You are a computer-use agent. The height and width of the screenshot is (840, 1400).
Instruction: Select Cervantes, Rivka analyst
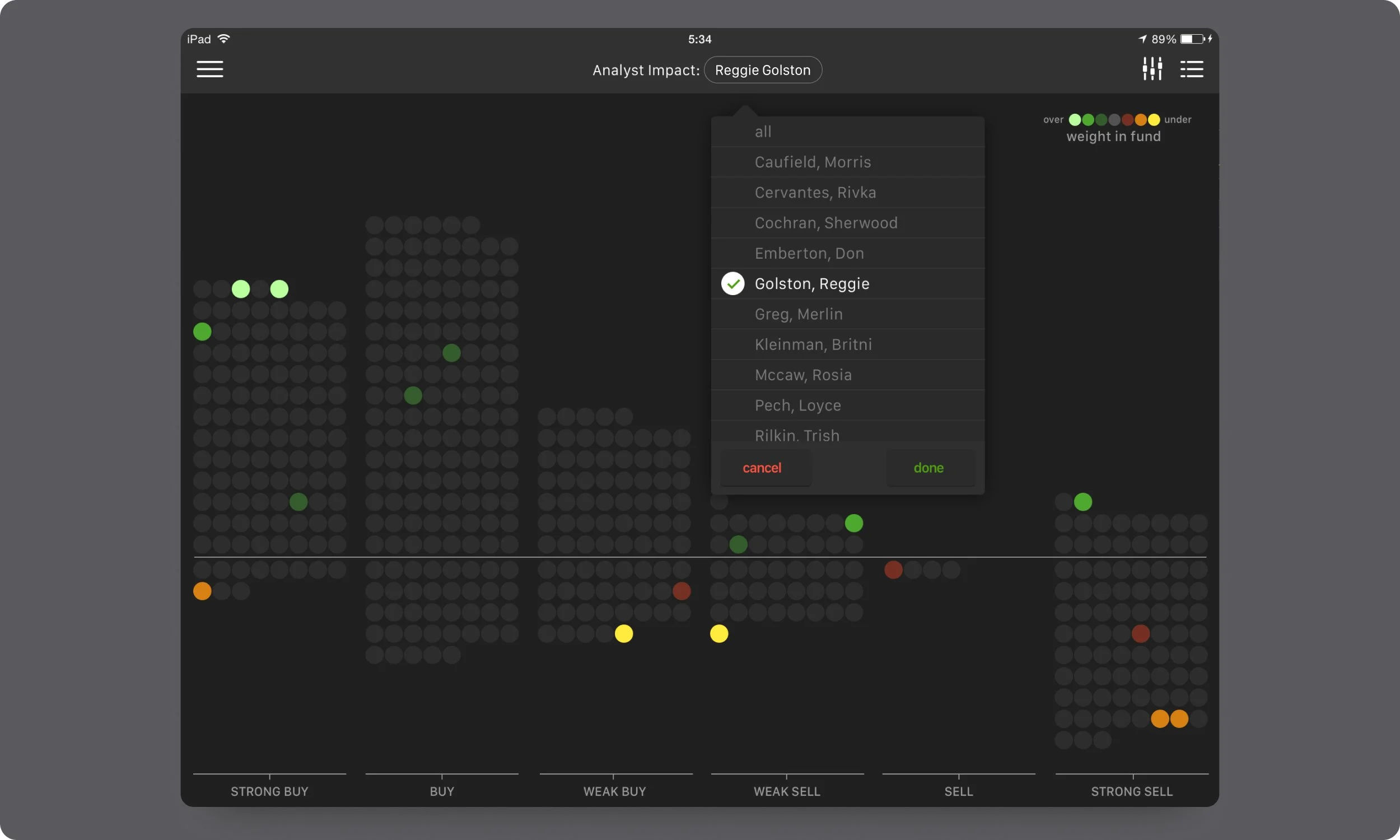[x=815, y=193]
